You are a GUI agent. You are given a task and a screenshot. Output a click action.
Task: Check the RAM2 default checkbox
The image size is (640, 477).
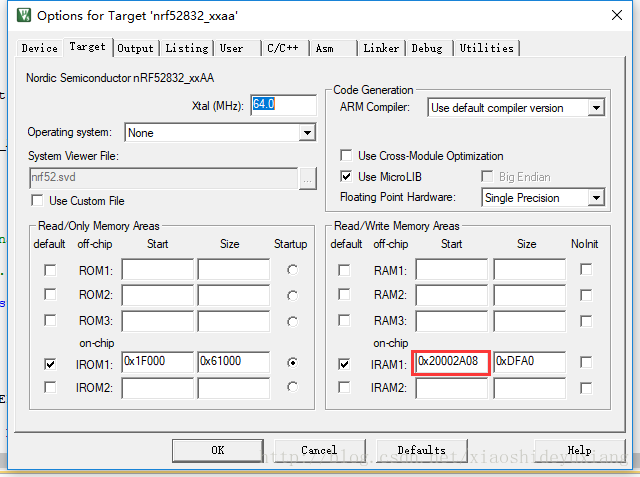344,294
